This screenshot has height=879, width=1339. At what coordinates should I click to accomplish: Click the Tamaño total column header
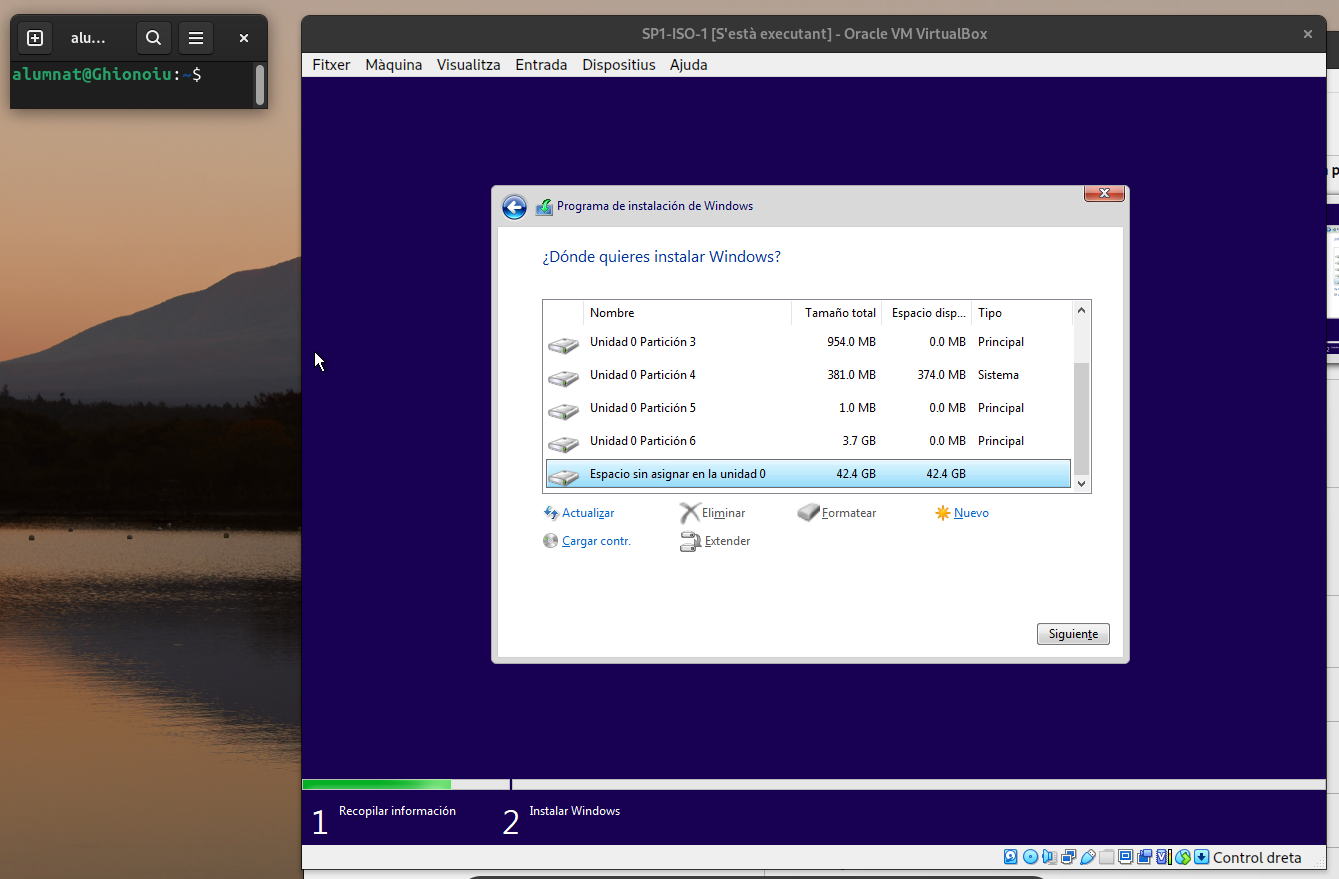(839, 313)
